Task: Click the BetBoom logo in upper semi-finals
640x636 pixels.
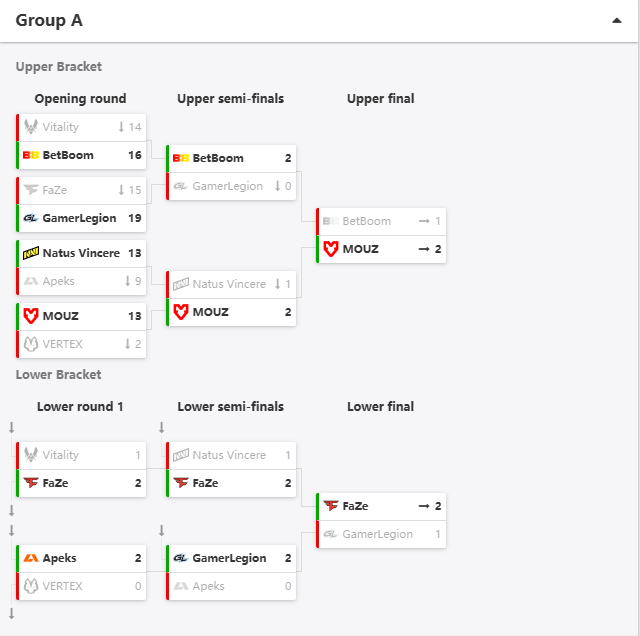Action: pyautogui.click(x=180, y=158)
